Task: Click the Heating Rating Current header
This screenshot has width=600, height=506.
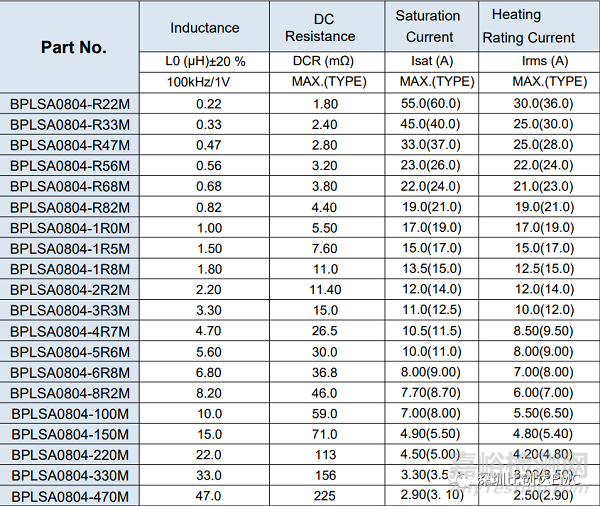Action: pos(529,27)
